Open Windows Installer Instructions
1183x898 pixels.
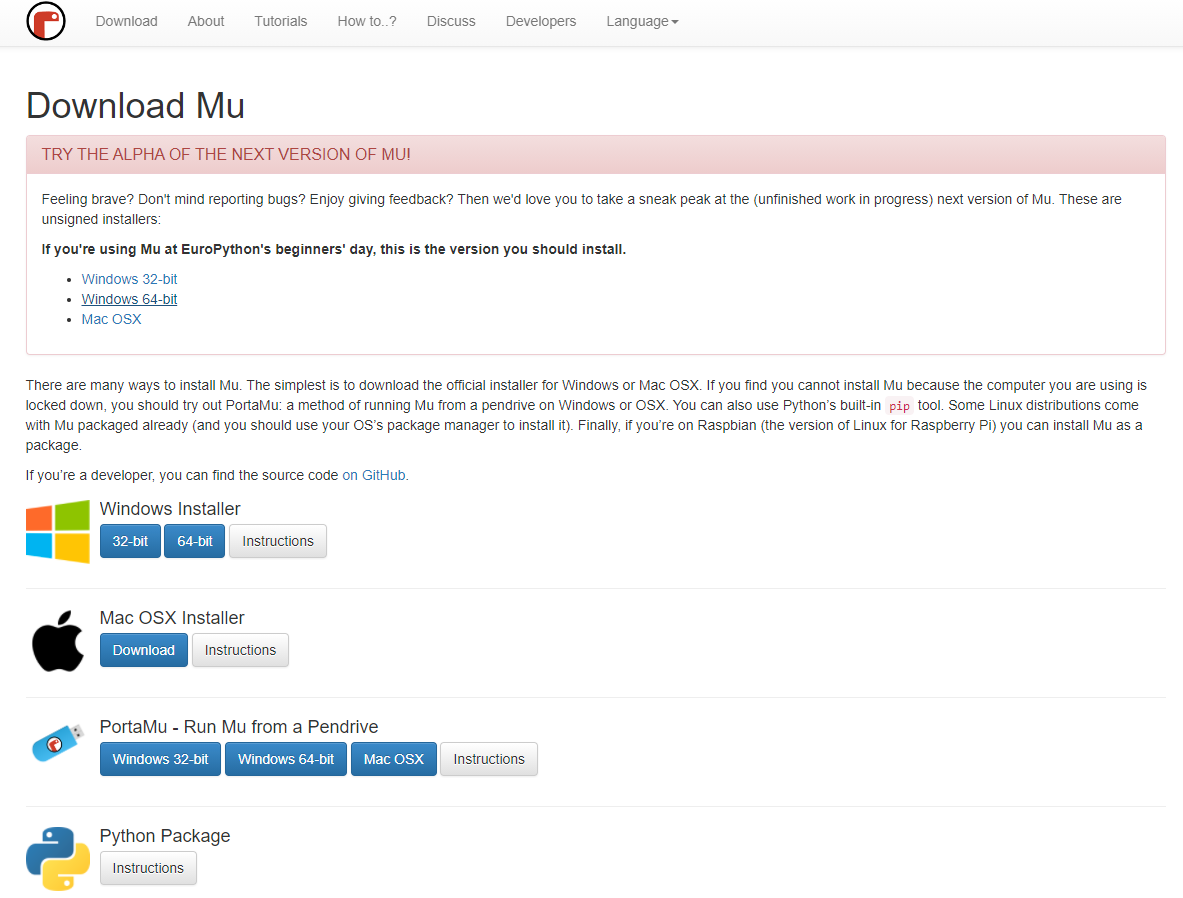(278, 541)
